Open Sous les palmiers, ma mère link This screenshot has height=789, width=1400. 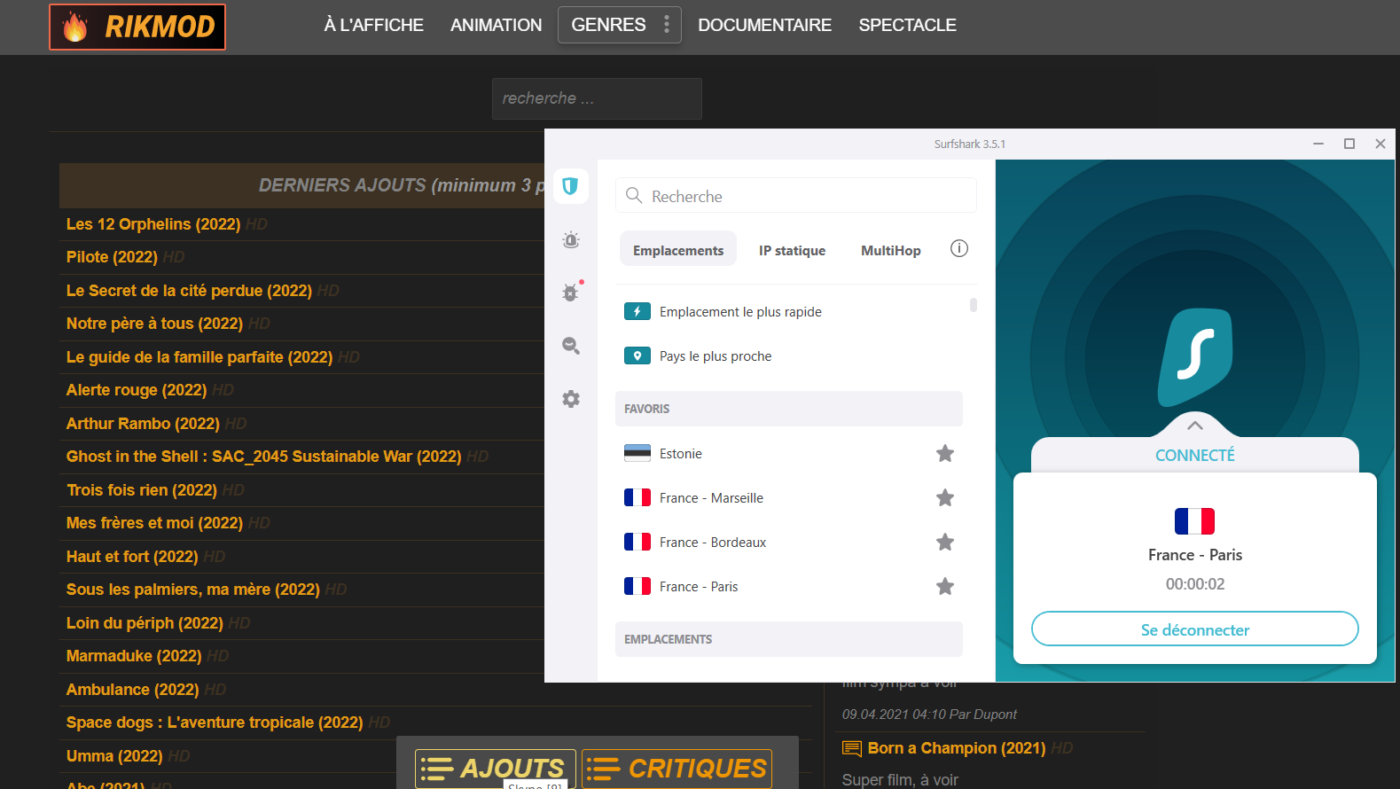(x=193, y=589)
